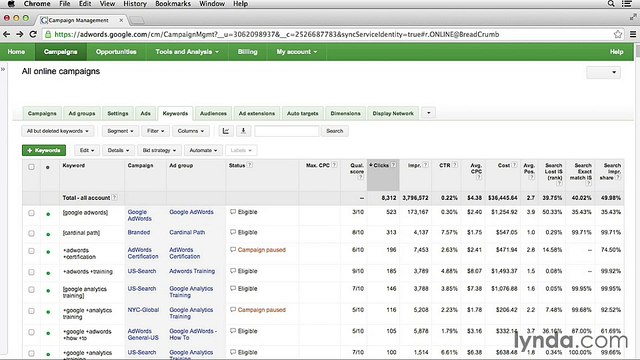Open the Details dropdown
Viewport: 640px width, 360px height.
pos(118,150)
